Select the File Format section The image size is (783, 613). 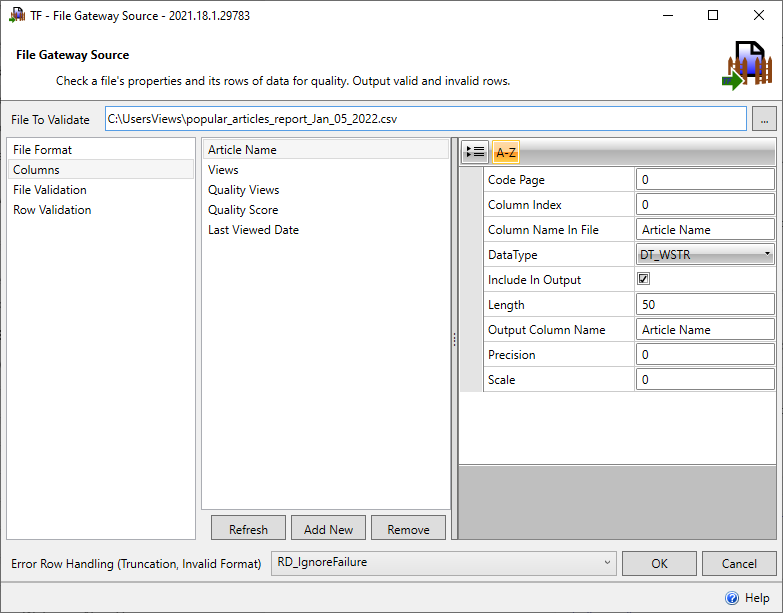100,150
